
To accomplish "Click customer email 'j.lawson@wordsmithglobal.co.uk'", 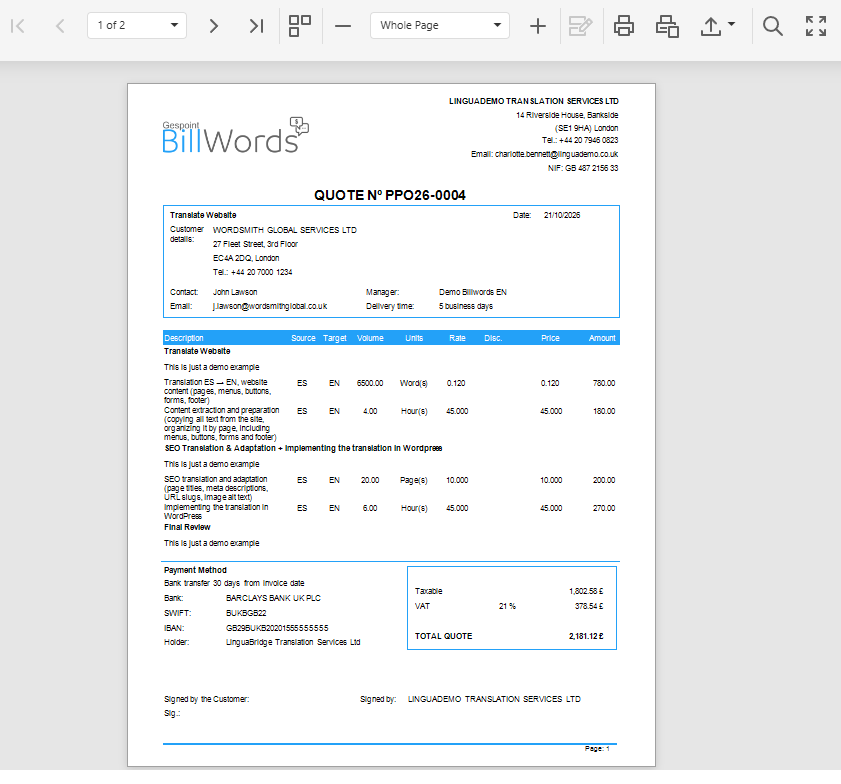I will (270, 306).
